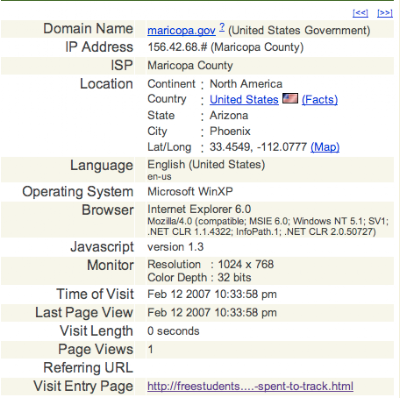Click the 1024 x 768 resolution value
Screen dimensions: 400x398
click(x=246, y=264)
